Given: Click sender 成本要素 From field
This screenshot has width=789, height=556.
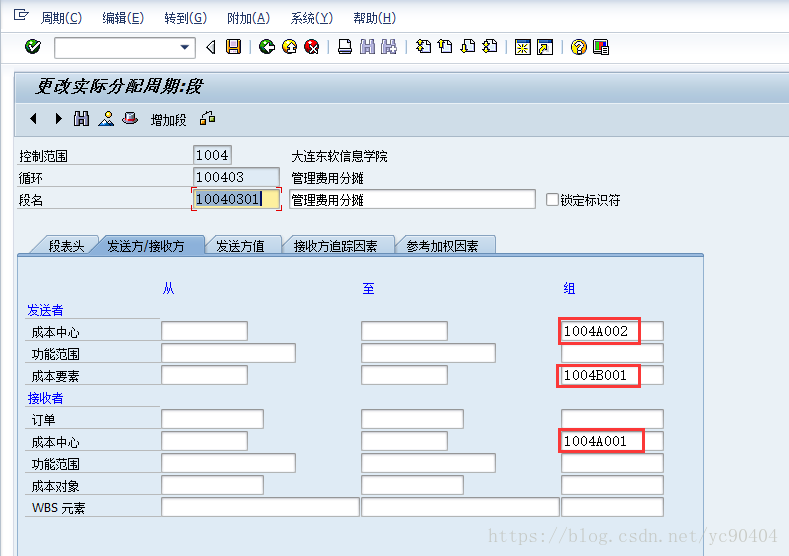Looking at the screenshot, I should [x=204, y=375].
